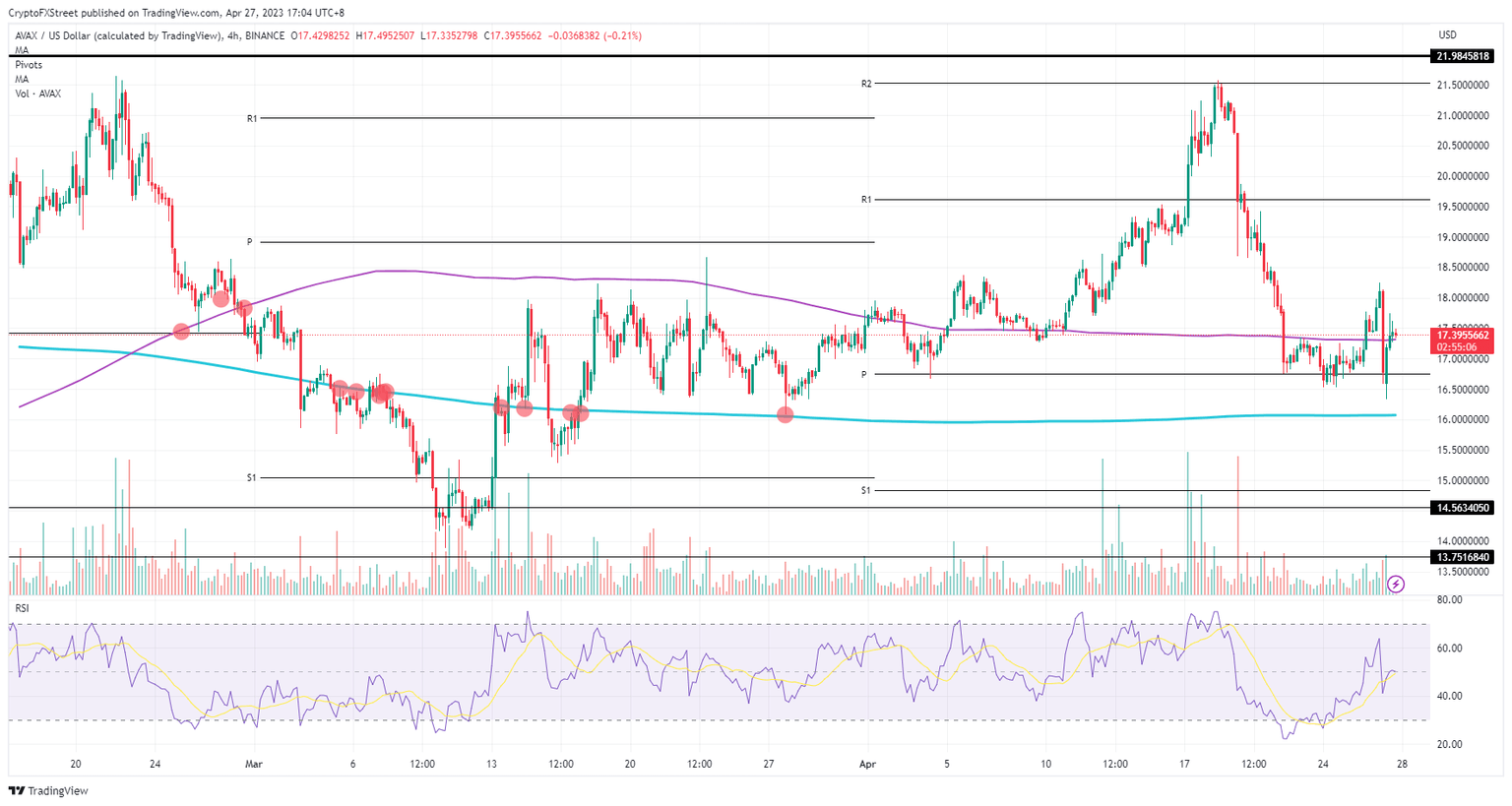1512x806 pixels.
Task: Click the 14.5634050 support price label
Action: click(1464, 507)
